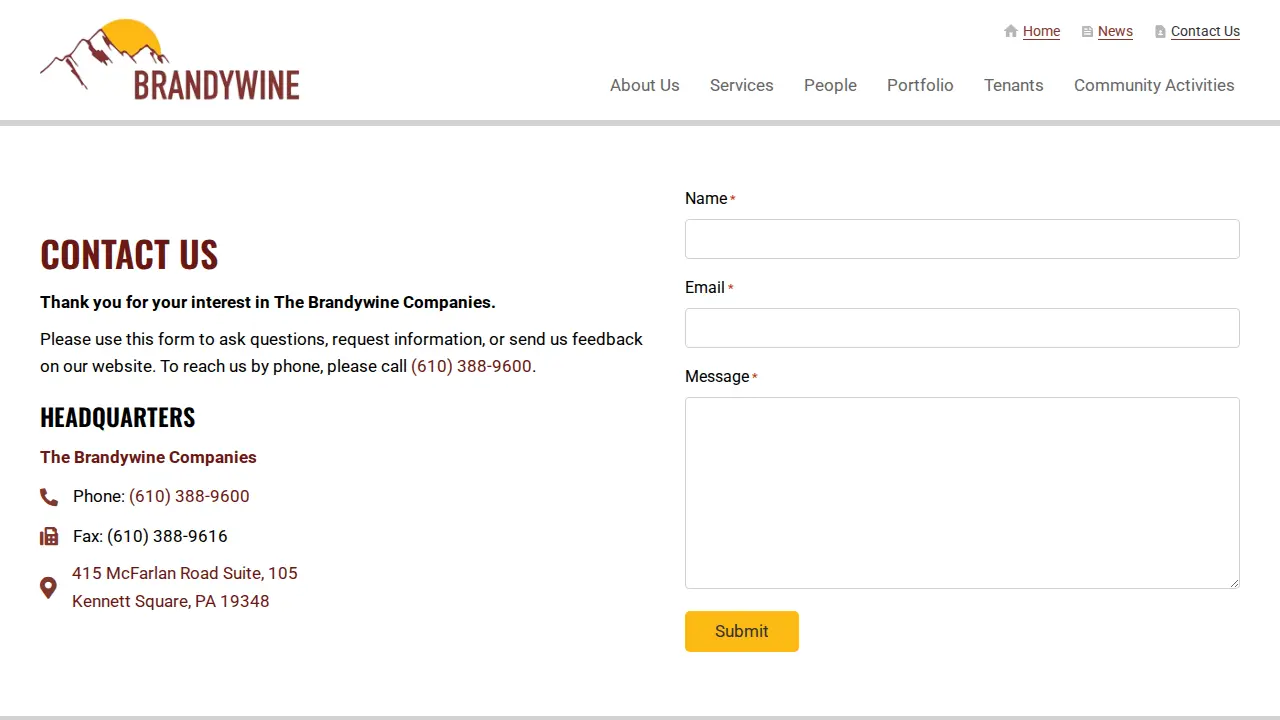Click the house icon beside Home
Screen dimensions: 1280x720
pyautogui.click(x=1011, y=31)
